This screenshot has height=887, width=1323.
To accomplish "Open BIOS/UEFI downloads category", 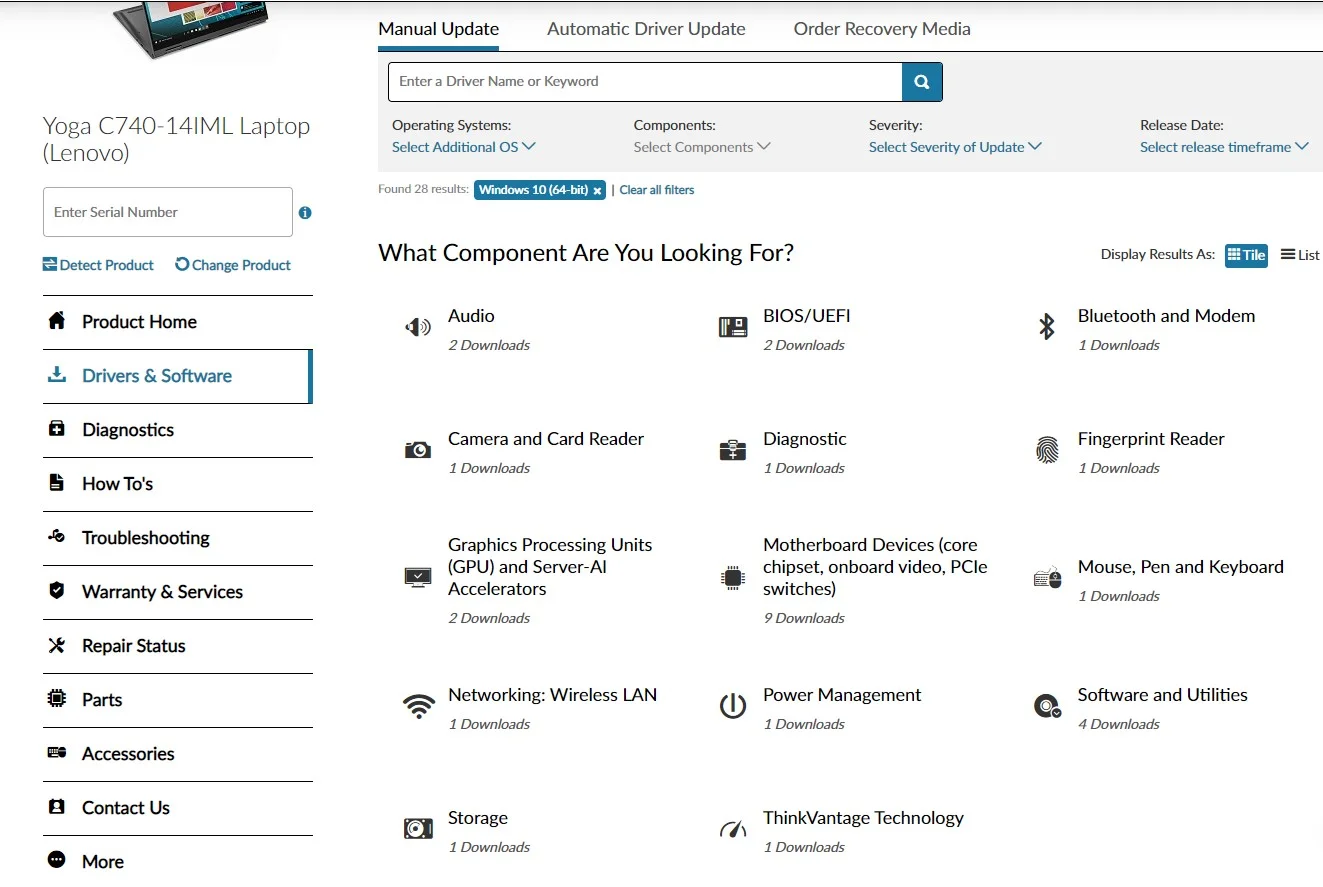I will pos(807,316).
